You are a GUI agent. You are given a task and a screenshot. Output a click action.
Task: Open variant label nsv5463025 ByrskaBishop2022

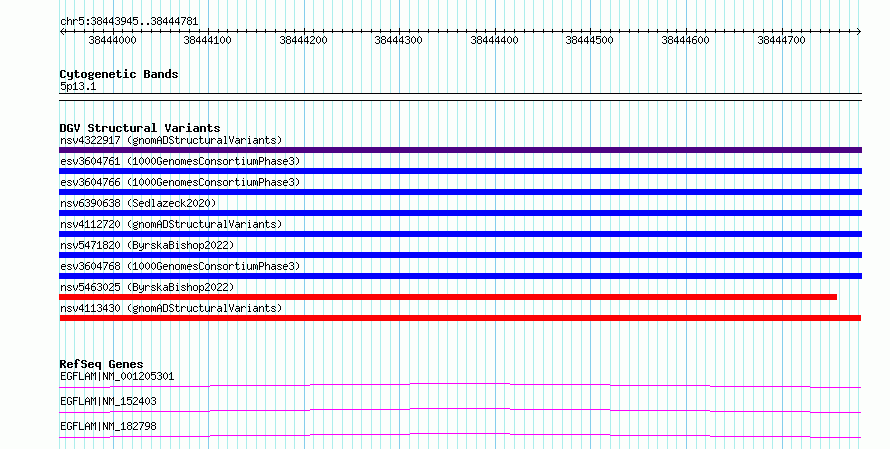pyautogui.click(x=147, y=287)
